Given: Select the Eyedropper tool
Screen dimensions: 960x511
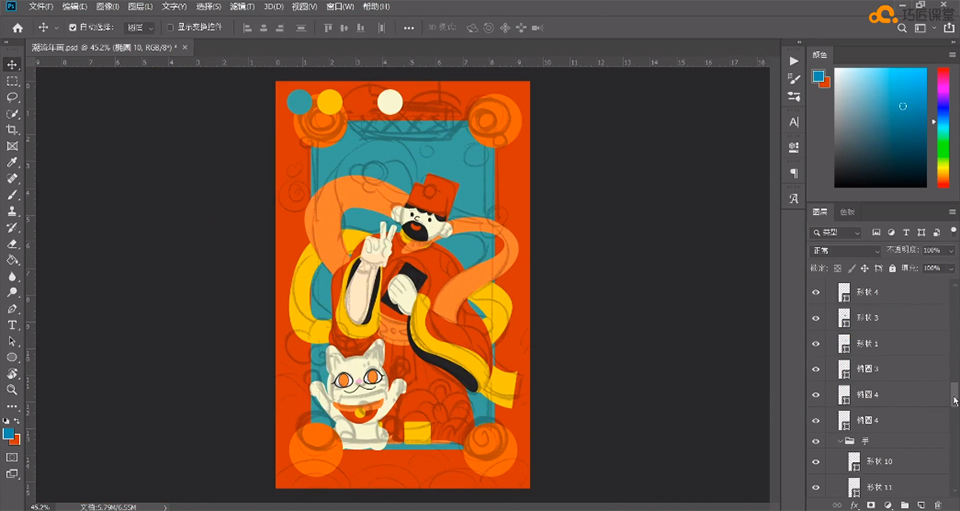Looking at the screenshot, I should (x=12, y=162).
